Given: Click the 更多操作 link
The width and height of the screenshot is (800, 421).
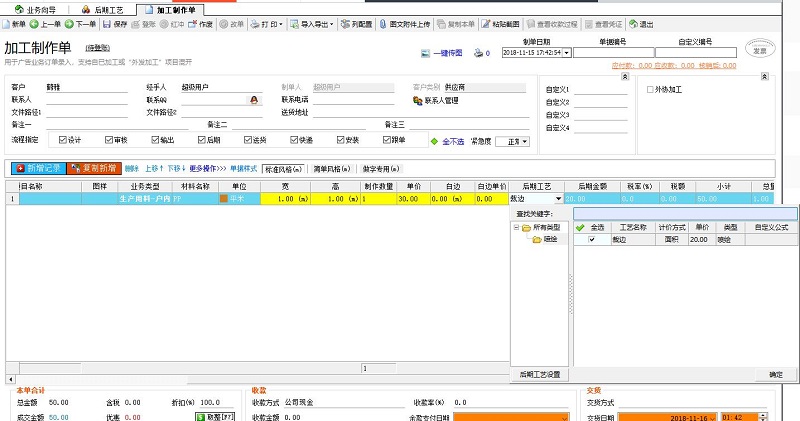Looking at the screenshot, I should click(x=208, y=168).
